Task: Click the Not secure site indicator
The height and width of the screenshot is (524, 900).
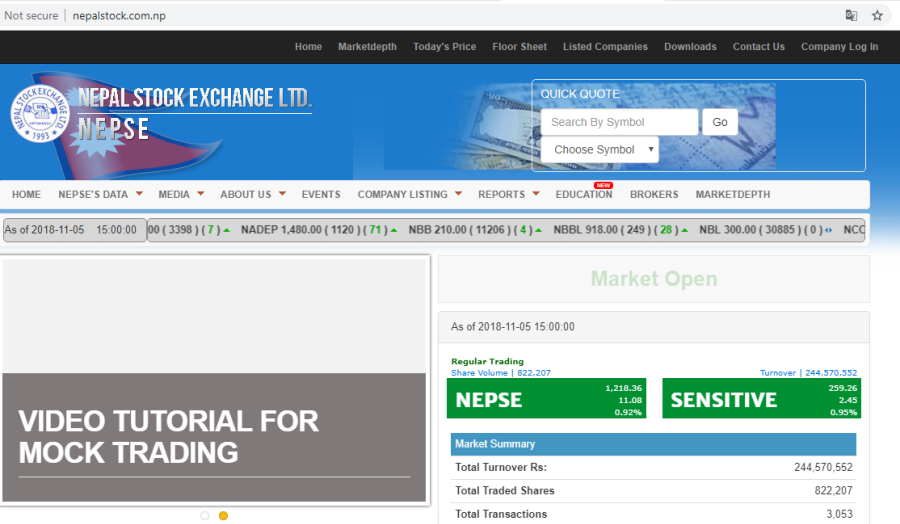Action: coord(31,15)
